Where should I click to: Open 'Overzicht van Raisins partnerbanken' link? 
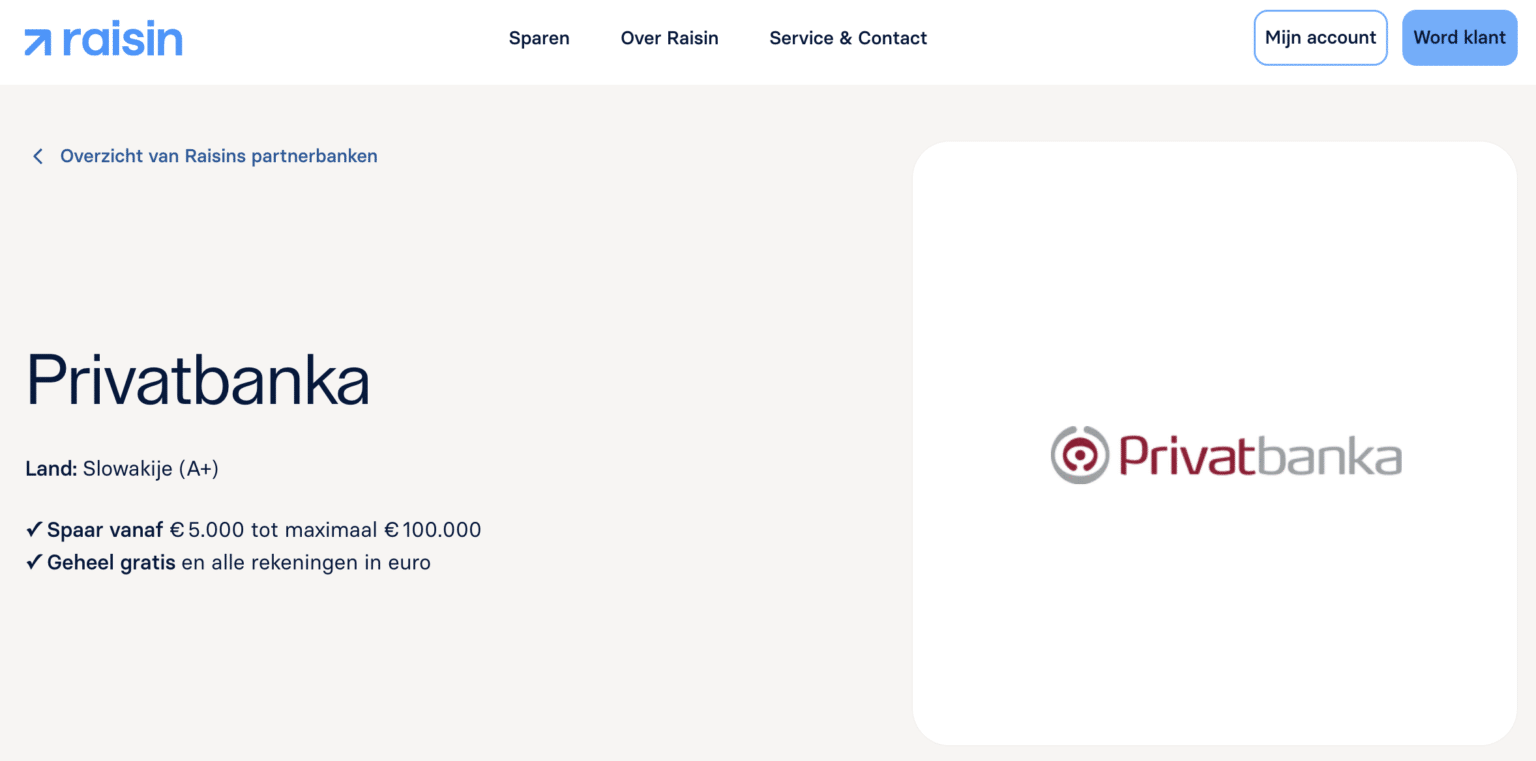point(219,156)
